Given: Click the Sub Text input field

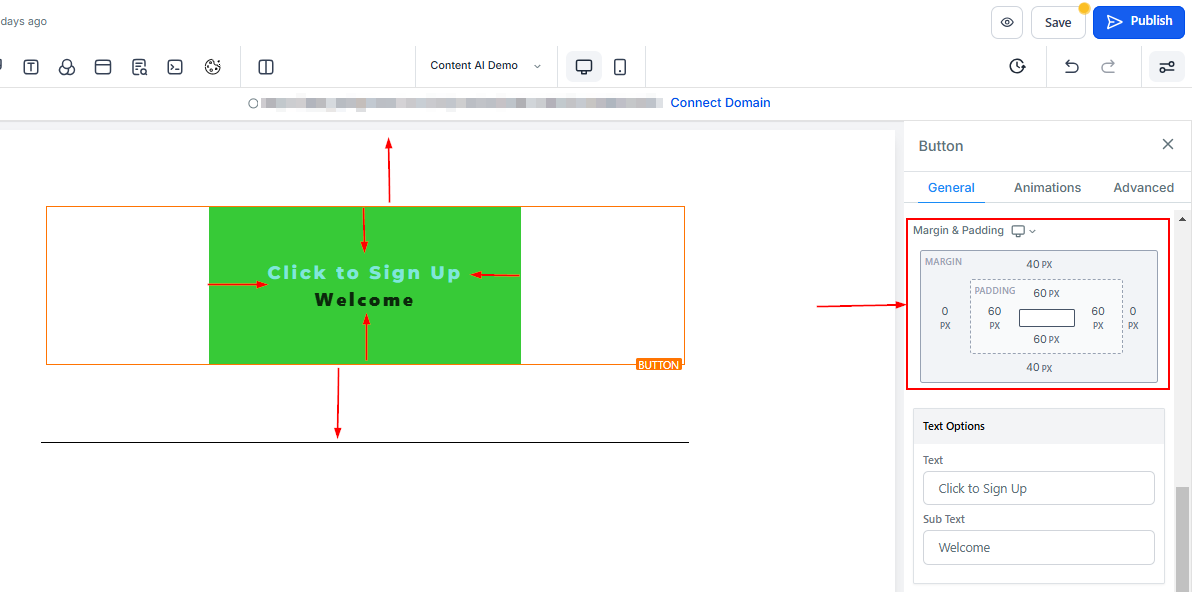Looking at the screenshot, I should [1038, 547].
